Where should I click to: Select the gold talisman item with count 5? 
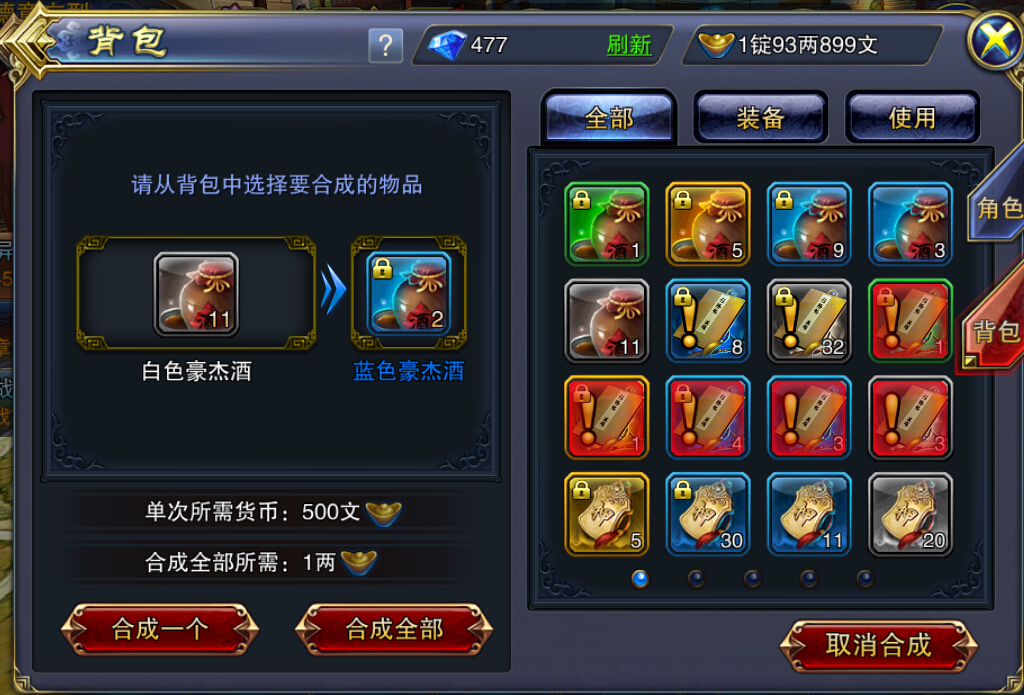607,514
